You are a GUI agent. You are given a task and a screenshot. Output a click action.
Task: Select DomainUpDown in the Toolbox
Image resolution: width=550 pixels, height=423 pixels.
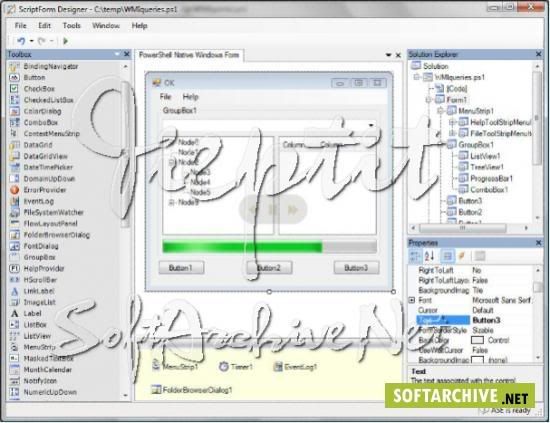(x=49, y=179)
